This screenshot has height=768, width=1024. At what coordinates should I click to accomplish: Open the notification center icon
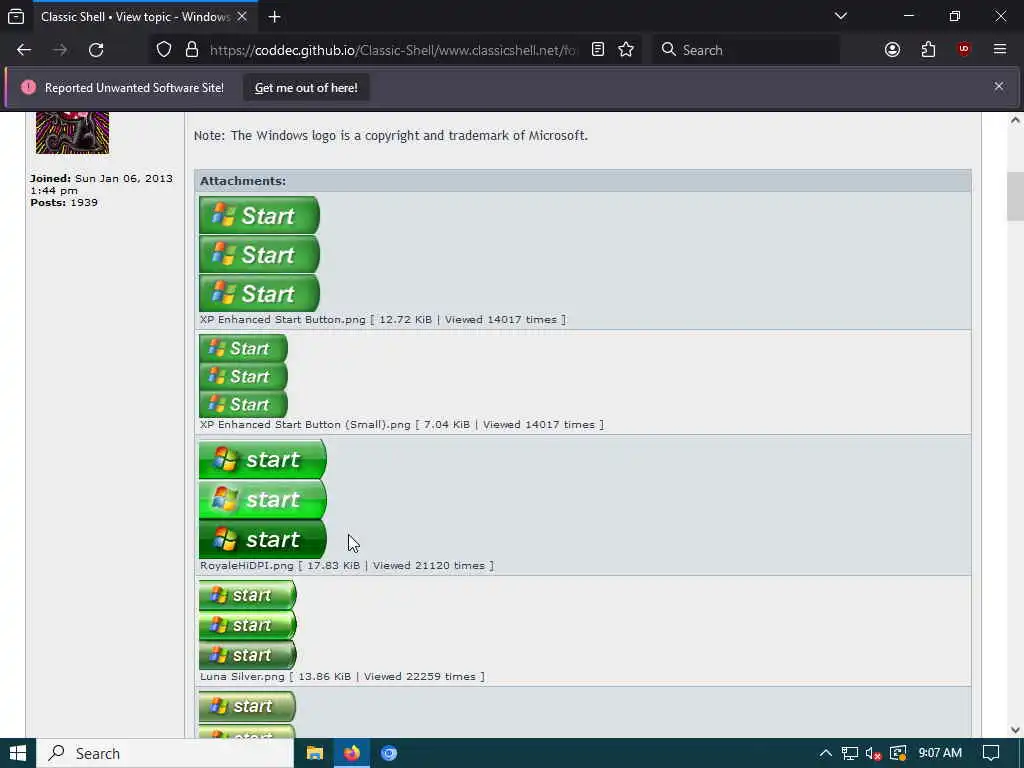click(991, 753)
